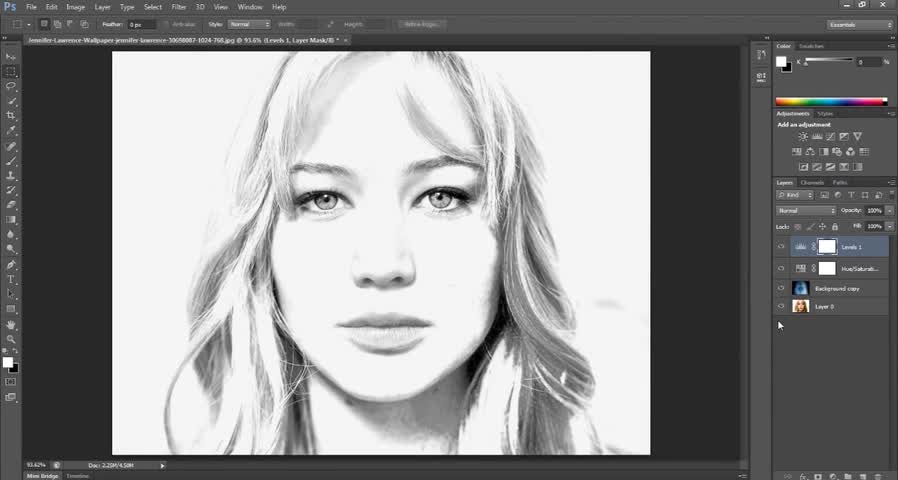This screenshot has height=480, width=898.
Task: Open the Opacity slider dropdown arrow
Action: pyautogui.click(x=889, y=211)
